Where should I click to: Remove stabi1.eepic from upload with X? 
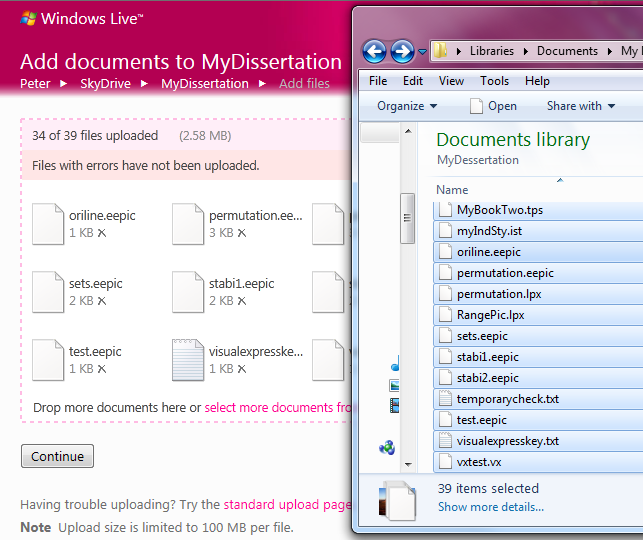pyautogui.click(x=242, y=301)
